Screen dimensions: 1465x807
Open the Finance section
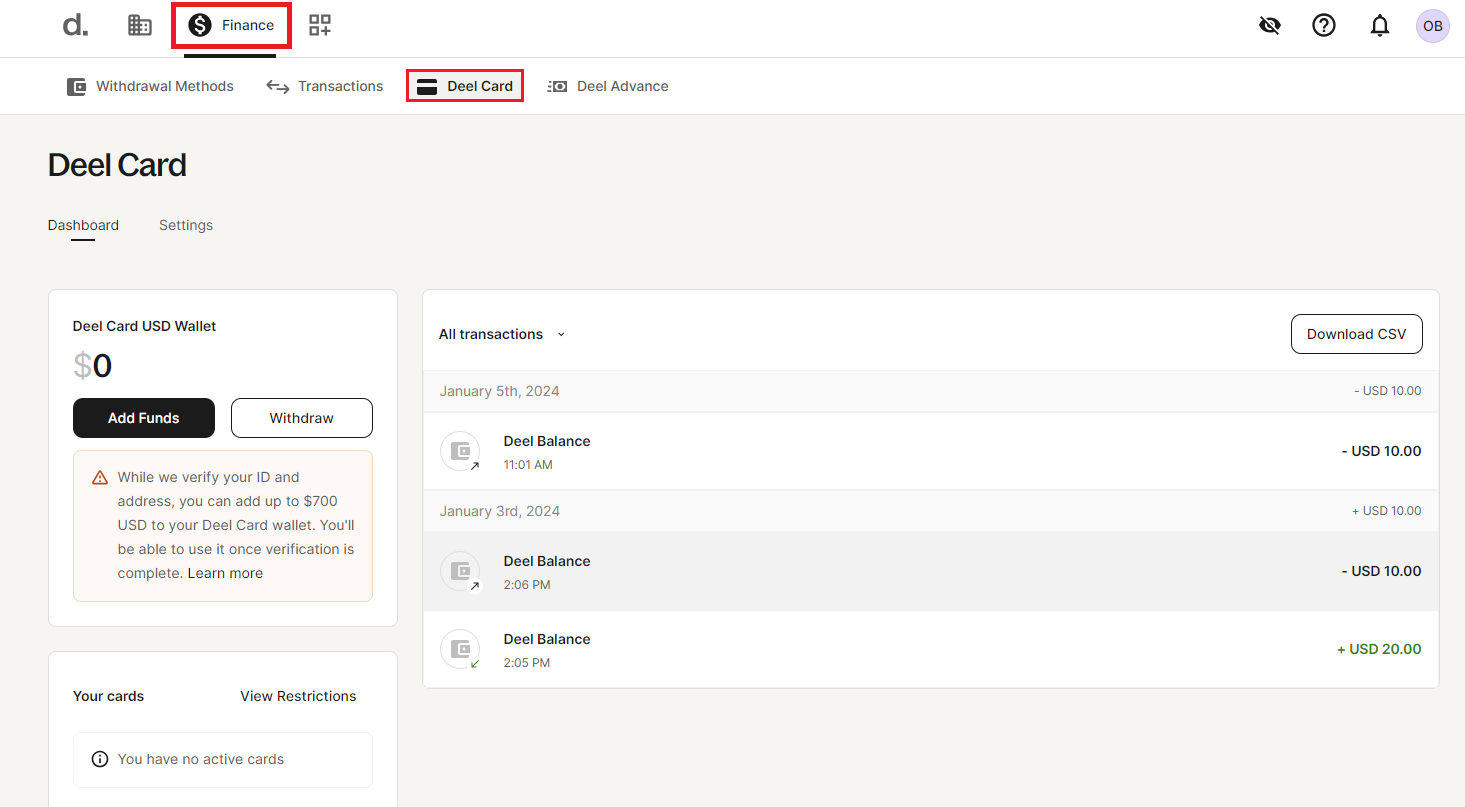[231, 25]
